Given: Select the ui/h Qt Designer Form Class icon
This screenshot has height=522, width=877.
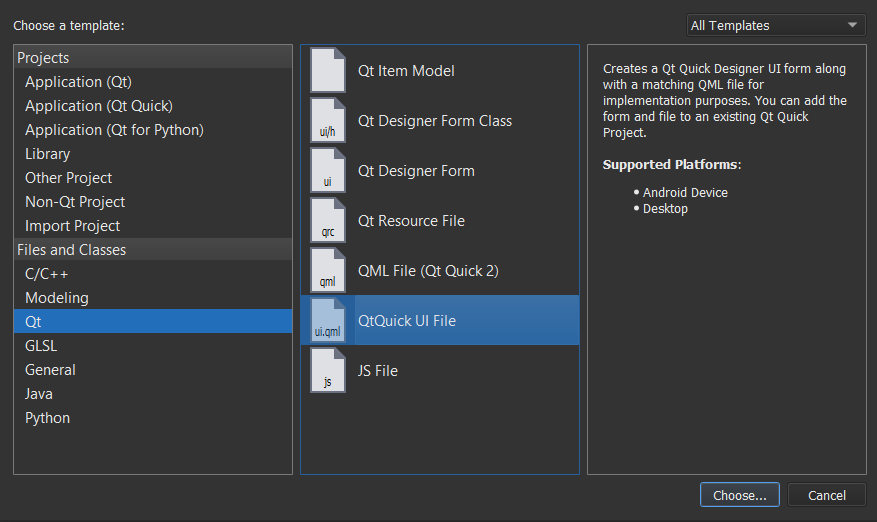Looking at the screenshot, I should [328, 121].
